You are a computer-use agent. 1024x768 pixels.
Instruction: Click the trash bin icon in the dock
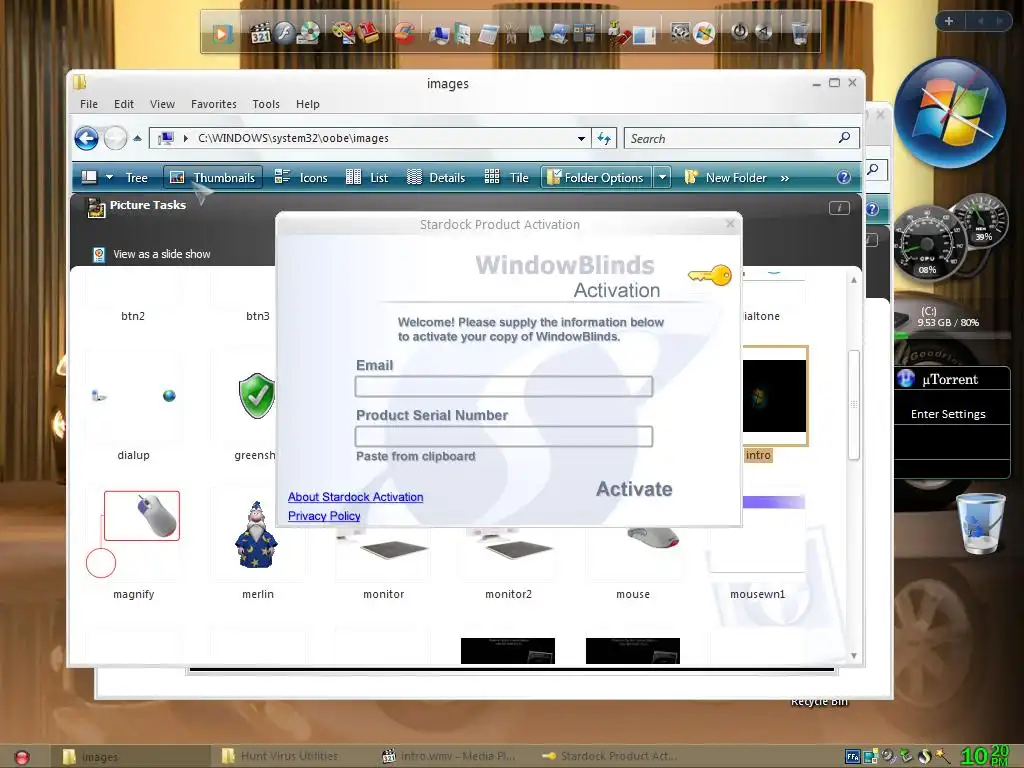click(x=799, y=33)
